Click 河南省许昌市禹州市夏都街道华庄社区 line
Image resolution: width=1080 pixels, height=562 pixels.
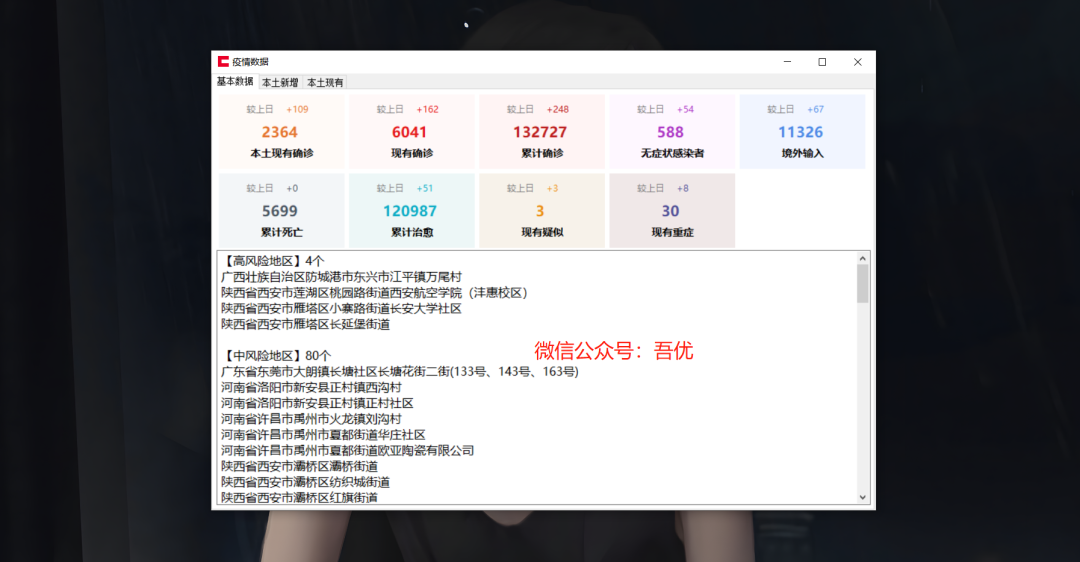(x=323, y=435)
